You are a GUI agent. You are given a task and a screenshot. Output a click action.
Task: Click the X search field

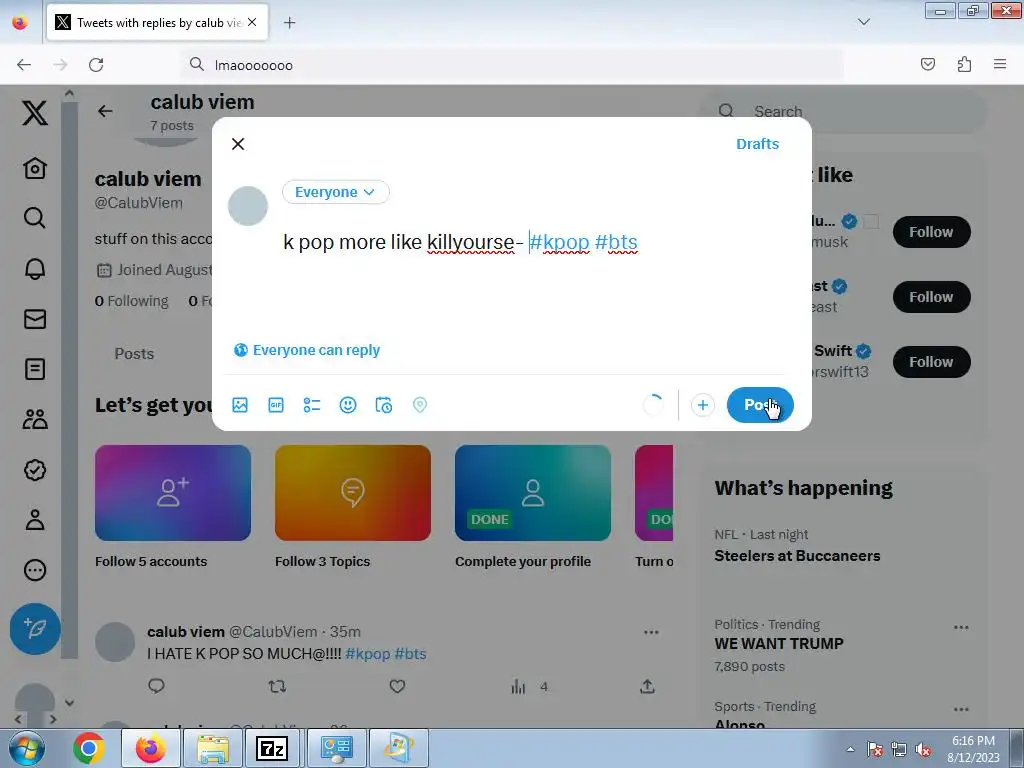point(842,111)
